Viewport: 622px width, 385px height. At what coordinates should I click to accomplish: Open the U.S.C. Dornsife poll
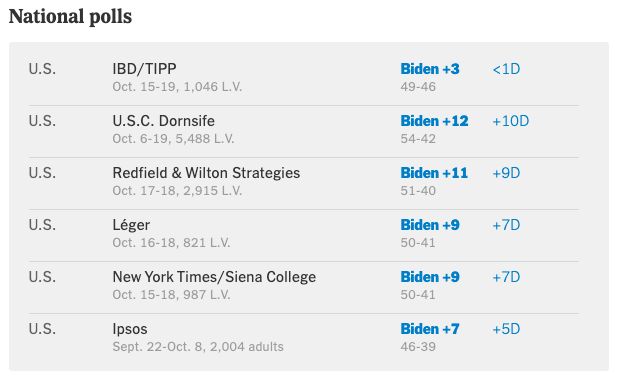pyautogui.click(x=163, y=121)
